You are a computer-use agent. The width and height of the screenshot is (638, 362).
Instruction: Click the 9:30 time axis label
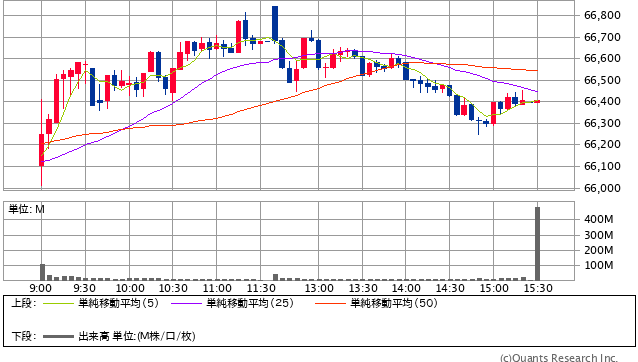click(x=85, y=289)
